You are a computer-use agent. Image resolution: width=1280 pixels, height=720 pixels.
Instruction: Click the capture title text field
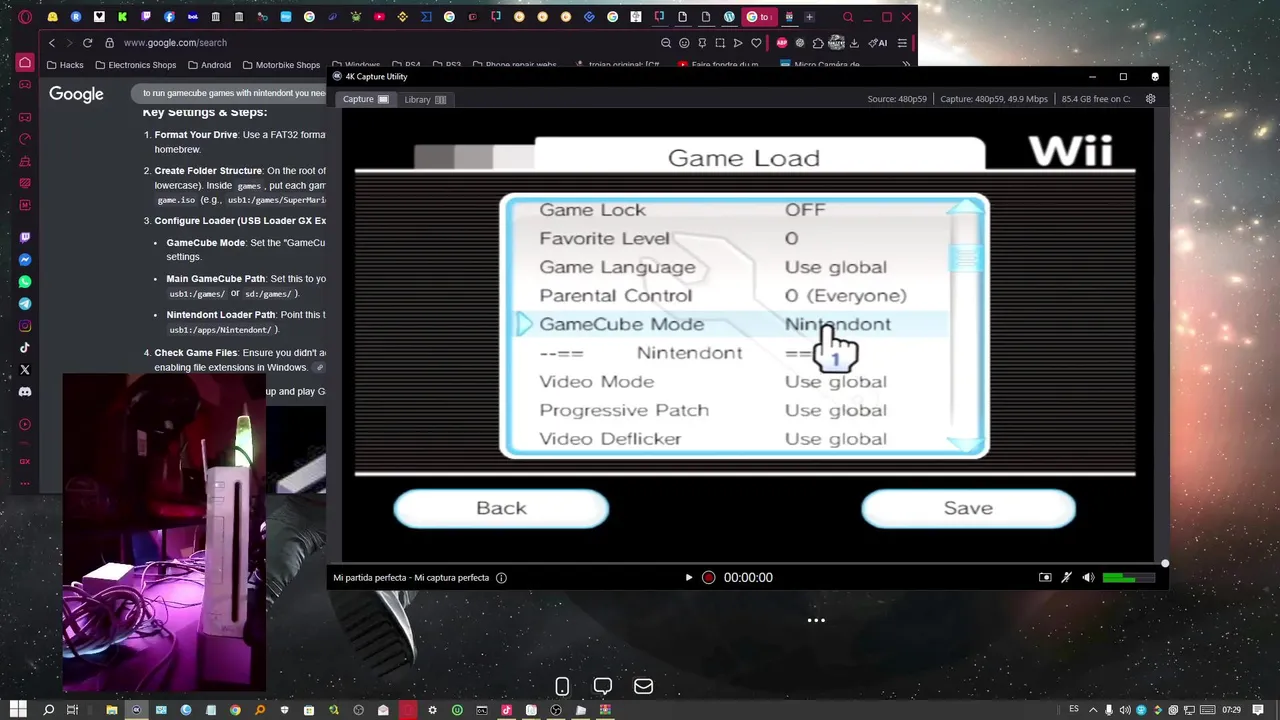[411, 577]
